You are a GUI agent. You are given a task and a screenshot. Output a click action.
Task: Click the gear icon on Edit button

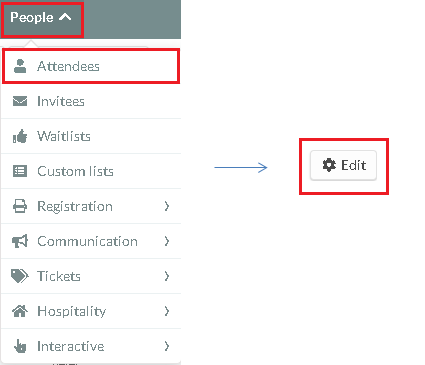pyautogui.click(x=329, y=165)
